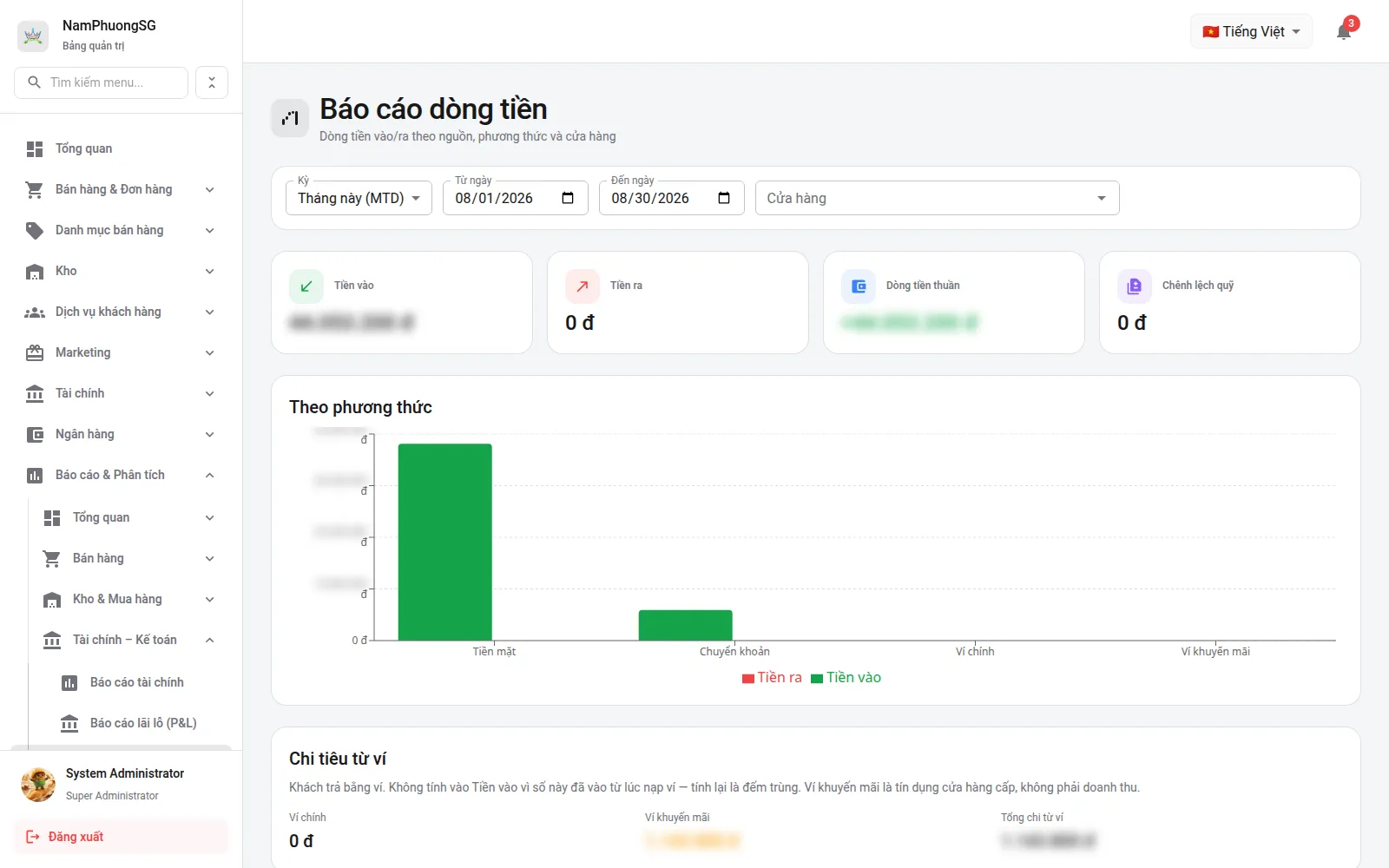Click the Tiền ra arrow icon
The width and height of the screenshot is (1389, 868).
click(x=583, y=286)
